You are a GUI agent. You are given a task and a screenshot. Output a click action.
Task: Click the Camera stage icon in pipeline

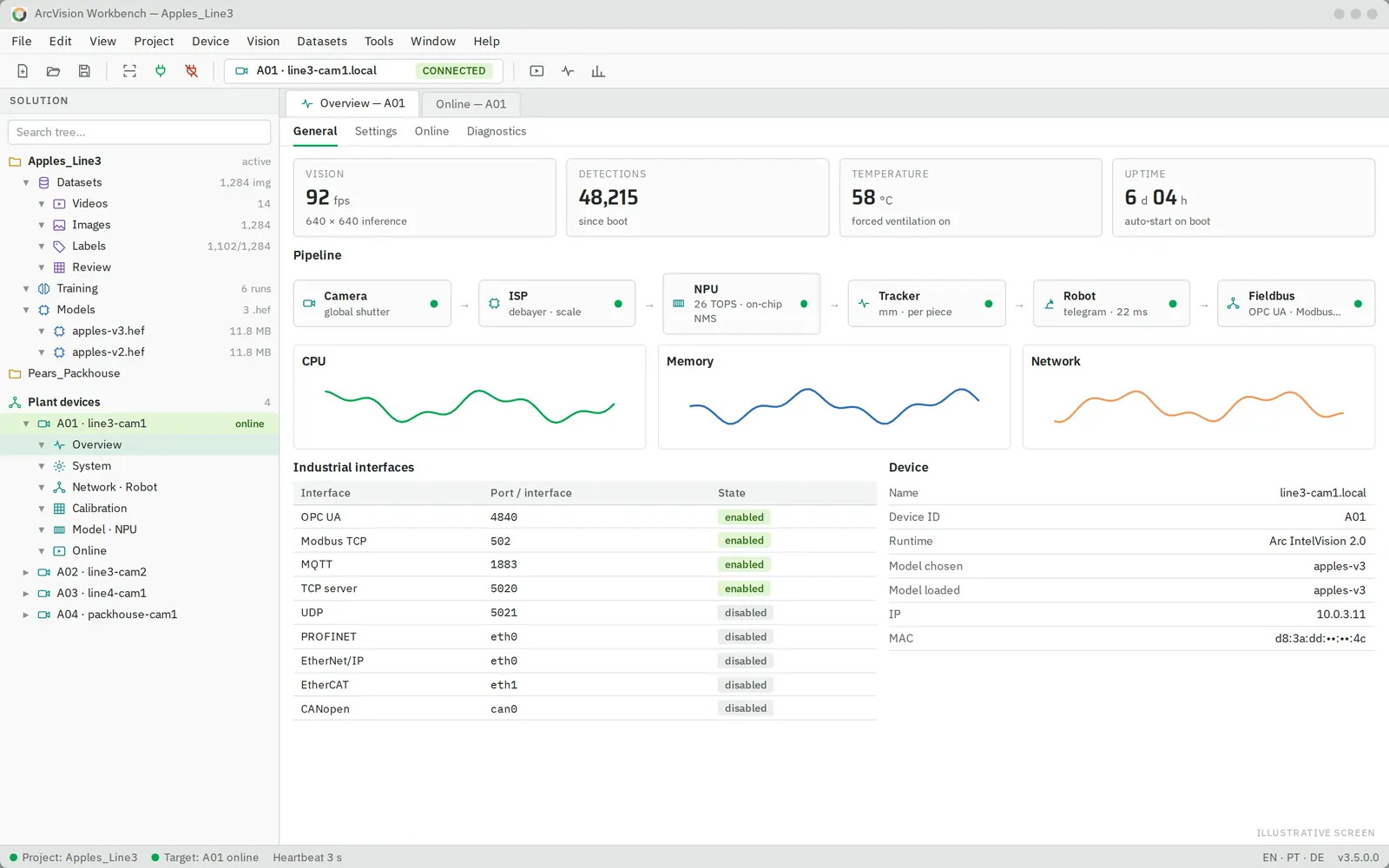coord(309,304)
